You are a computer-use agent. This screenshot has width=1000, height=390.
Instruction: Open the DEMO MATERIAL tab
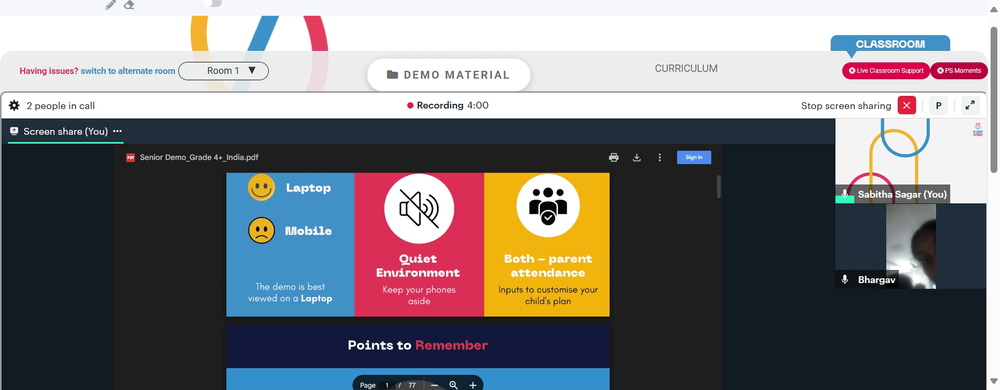pyautogui.click(x=448, y=75)
